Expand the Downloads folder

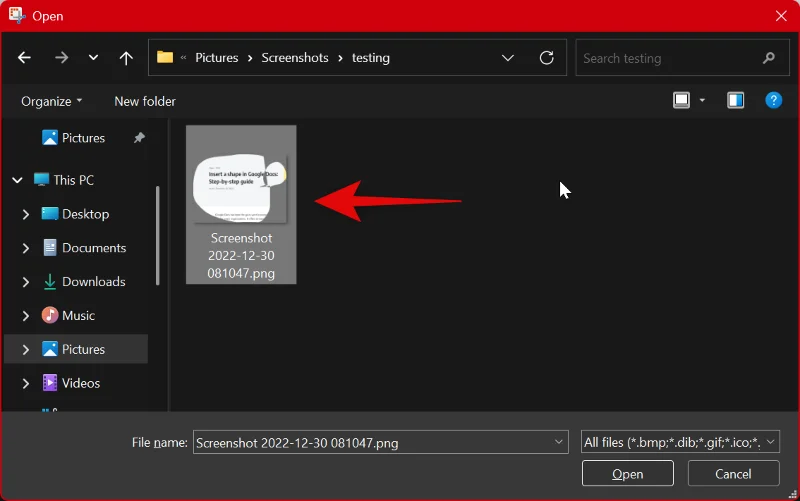[x=26, y=282]
